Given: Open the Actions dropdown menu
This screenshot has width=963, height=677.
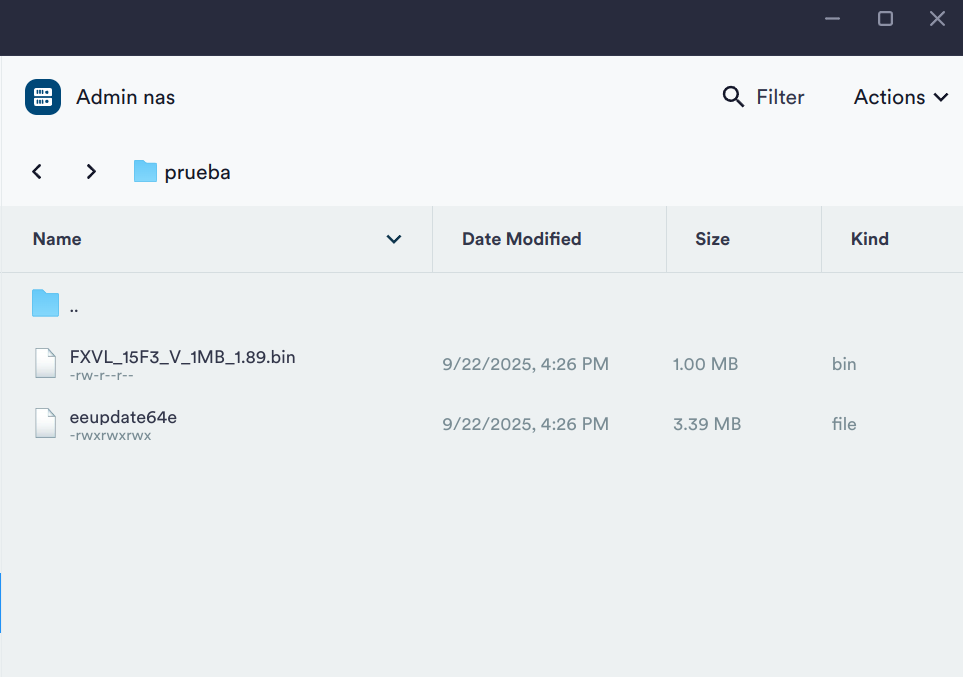Looking at the screenshot, I should (x=900, y=97).
